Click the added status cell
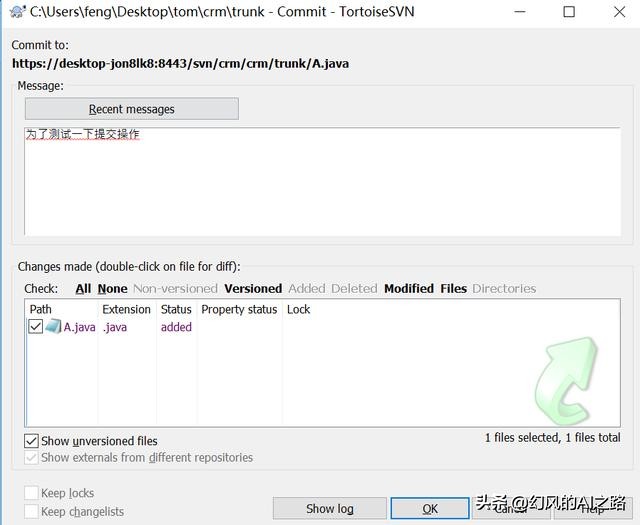The width and height of the screenshot is (640, 525). 176,327
